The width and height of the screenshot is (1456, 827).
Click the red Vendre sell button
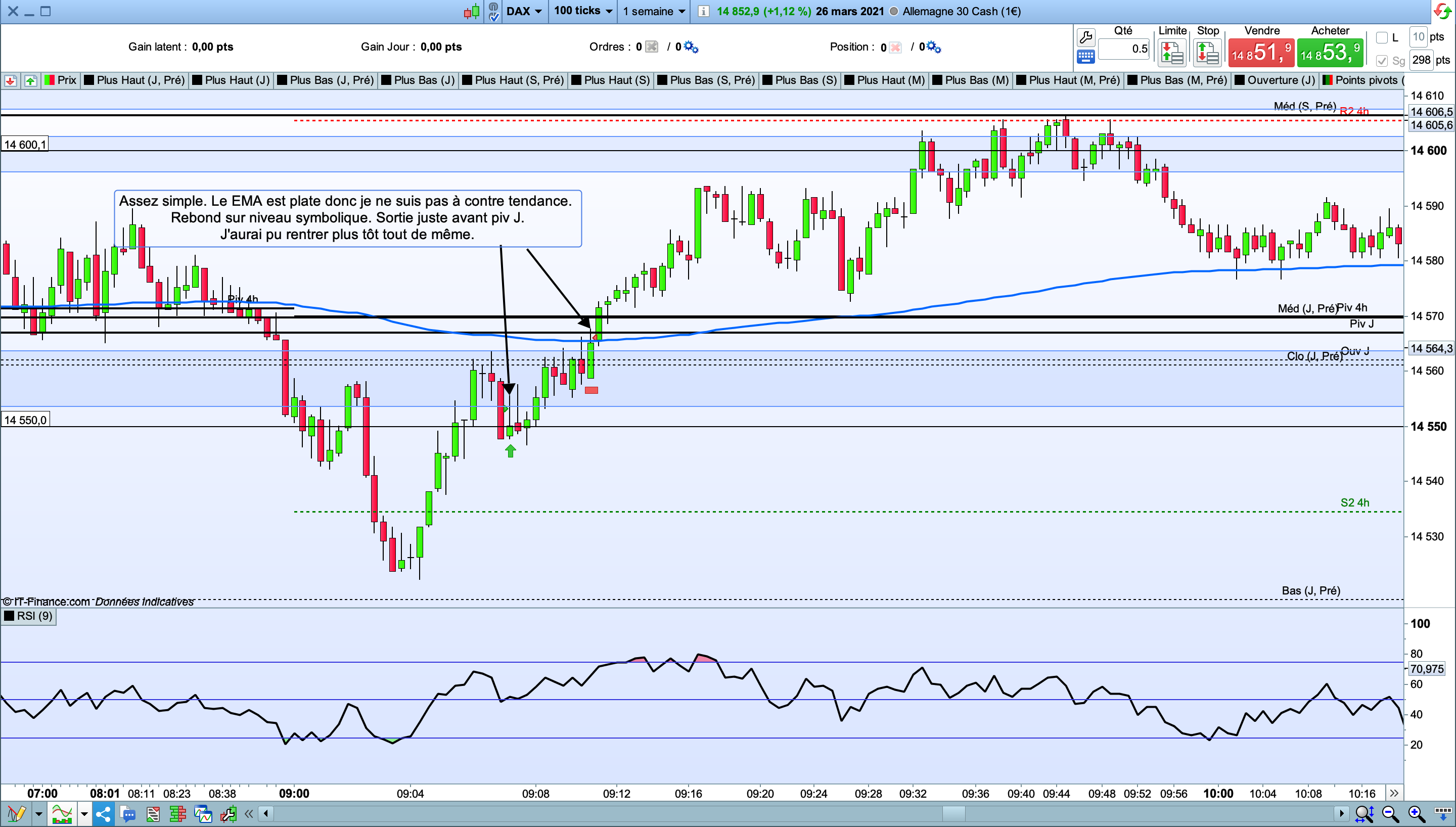pyautogui.click(x=1261, y=53)
